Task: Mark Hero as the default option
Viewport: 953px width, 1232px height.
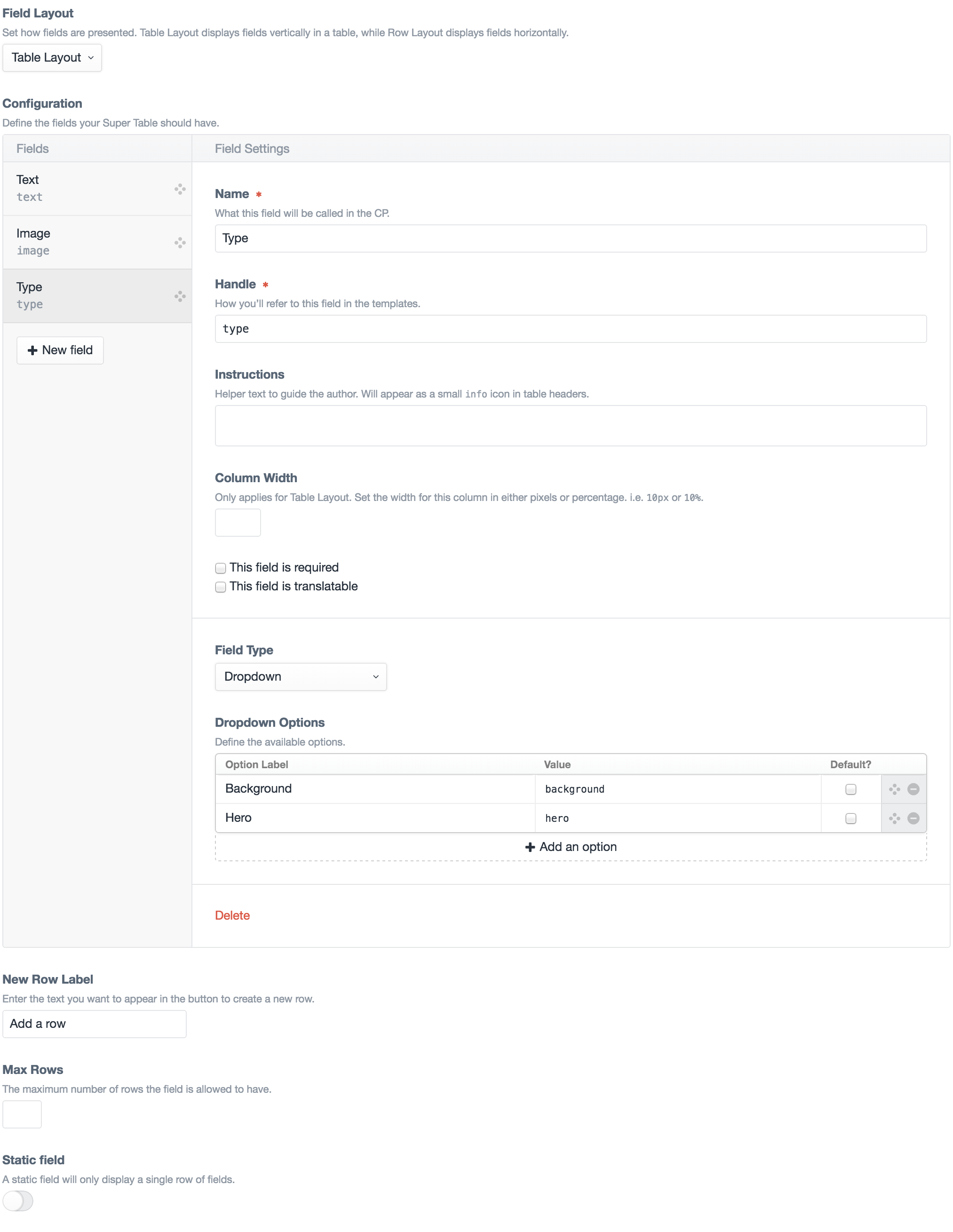Action: 850,818
